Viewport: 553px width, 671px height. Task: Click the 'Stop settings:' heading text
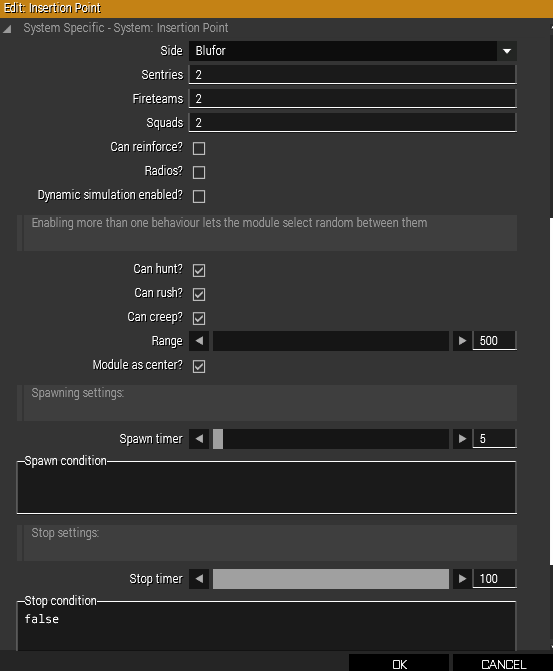[65, 533]
